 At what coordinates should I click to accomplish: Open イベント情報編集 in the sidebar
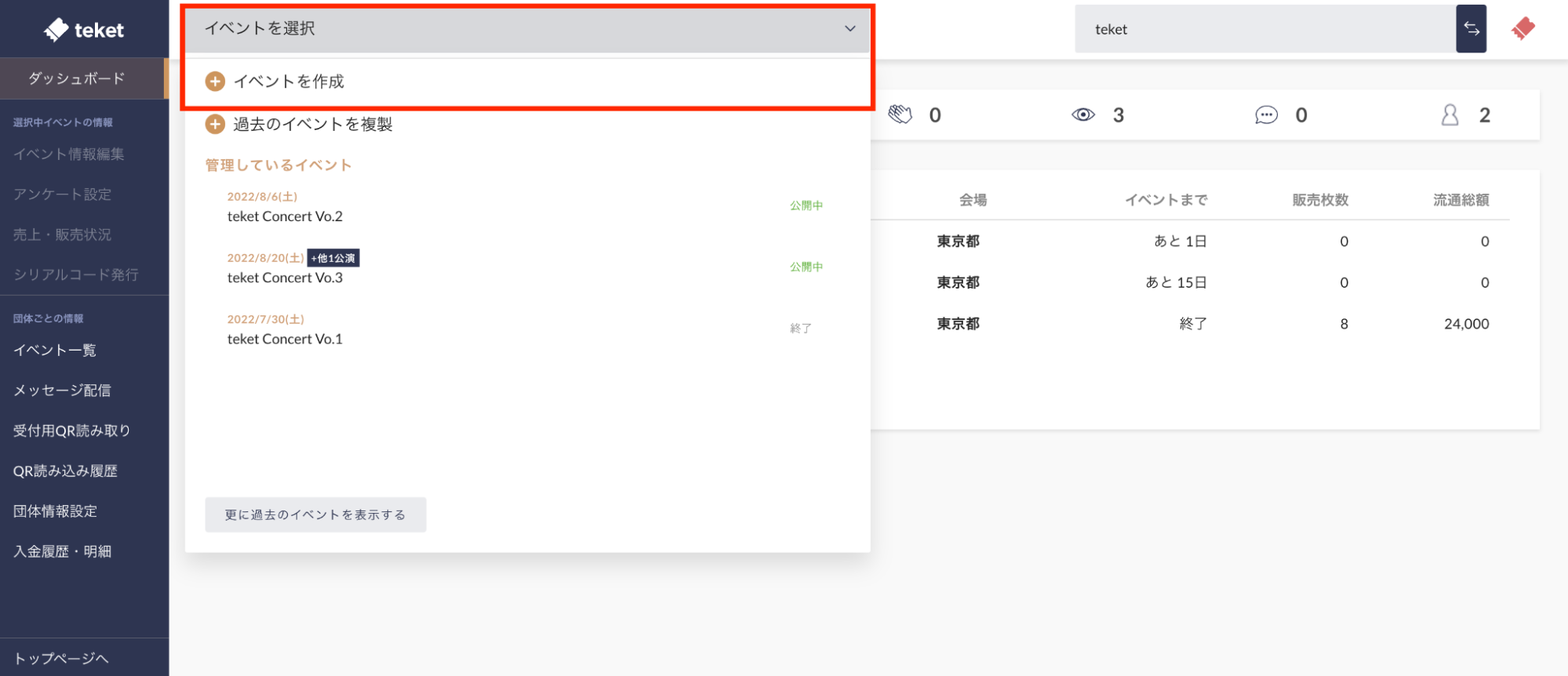pos(68,154)
